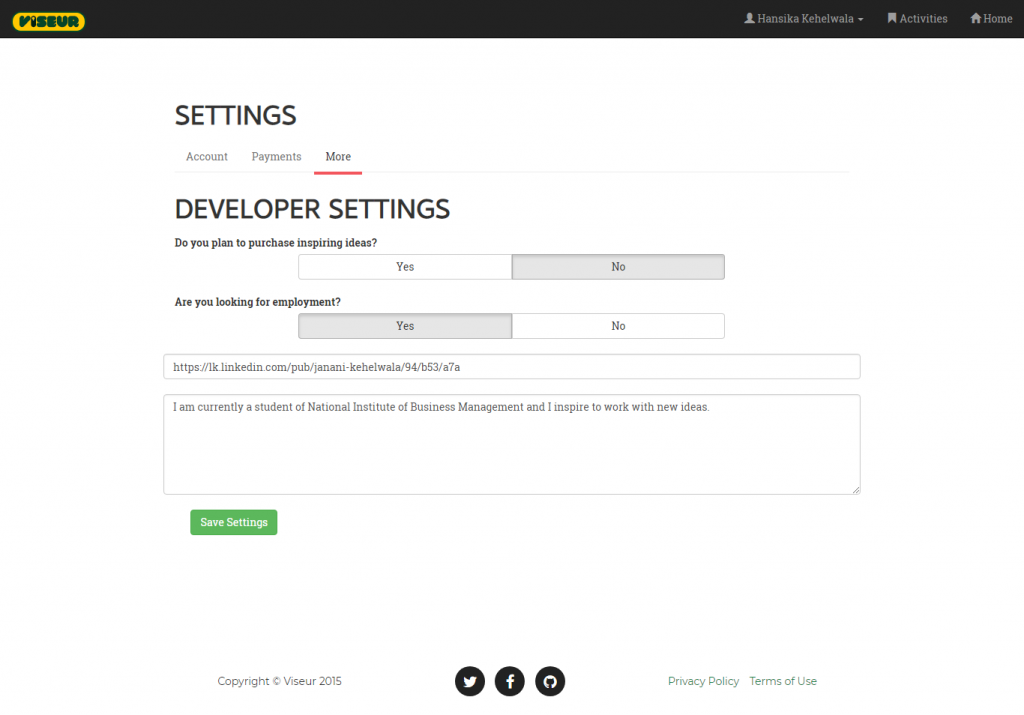Open the Twitter social icon in the footer
Image resolution: width=1024 pixels, height=715 pixels.
click(x=470, y=681)
